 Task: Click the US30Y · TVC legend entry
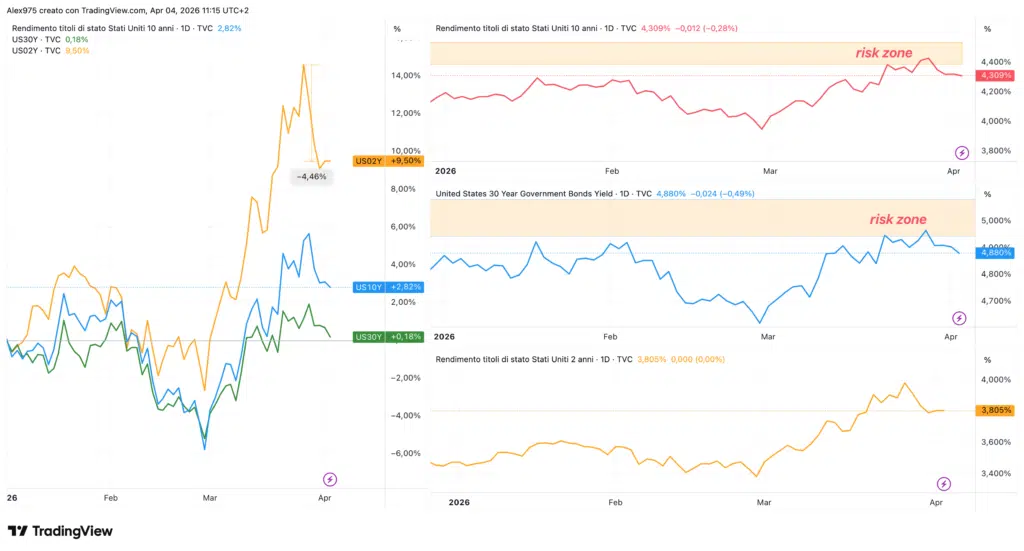point(36,39)
